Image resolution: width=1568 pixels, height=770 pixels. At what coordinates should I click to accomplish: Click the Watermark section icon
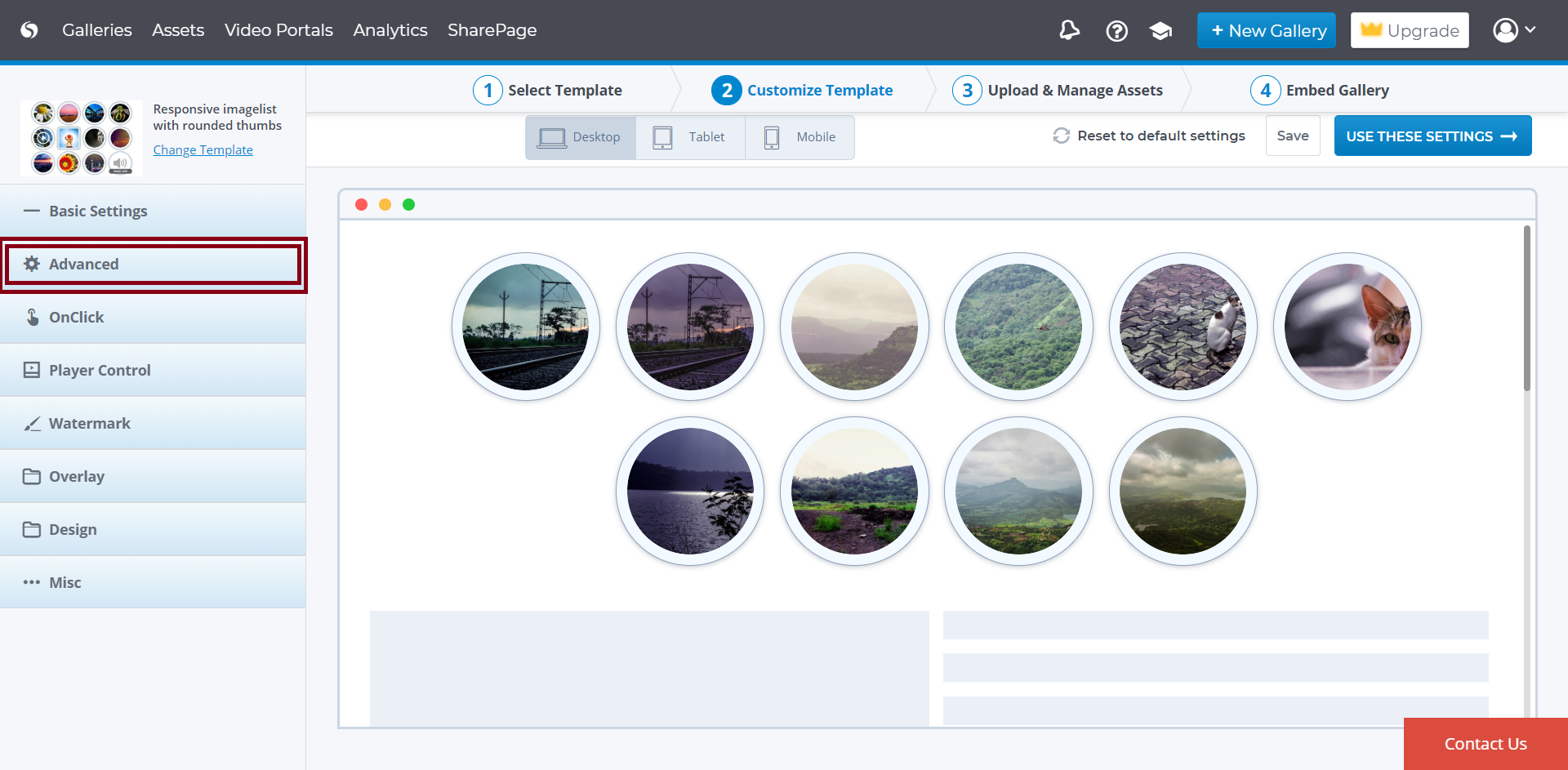click(x=32, y=423)
